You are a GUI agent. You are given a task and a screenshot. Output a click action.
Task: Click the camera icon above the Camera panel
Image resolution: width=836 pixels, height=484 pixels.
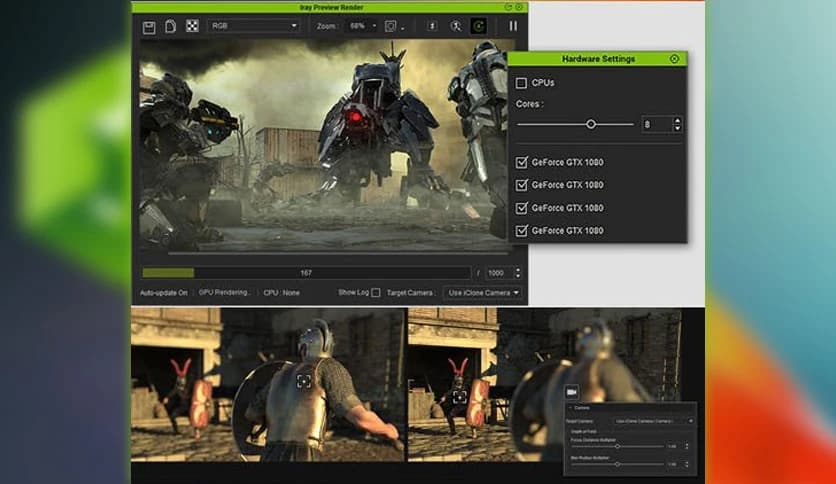click(x=572, y=392)
